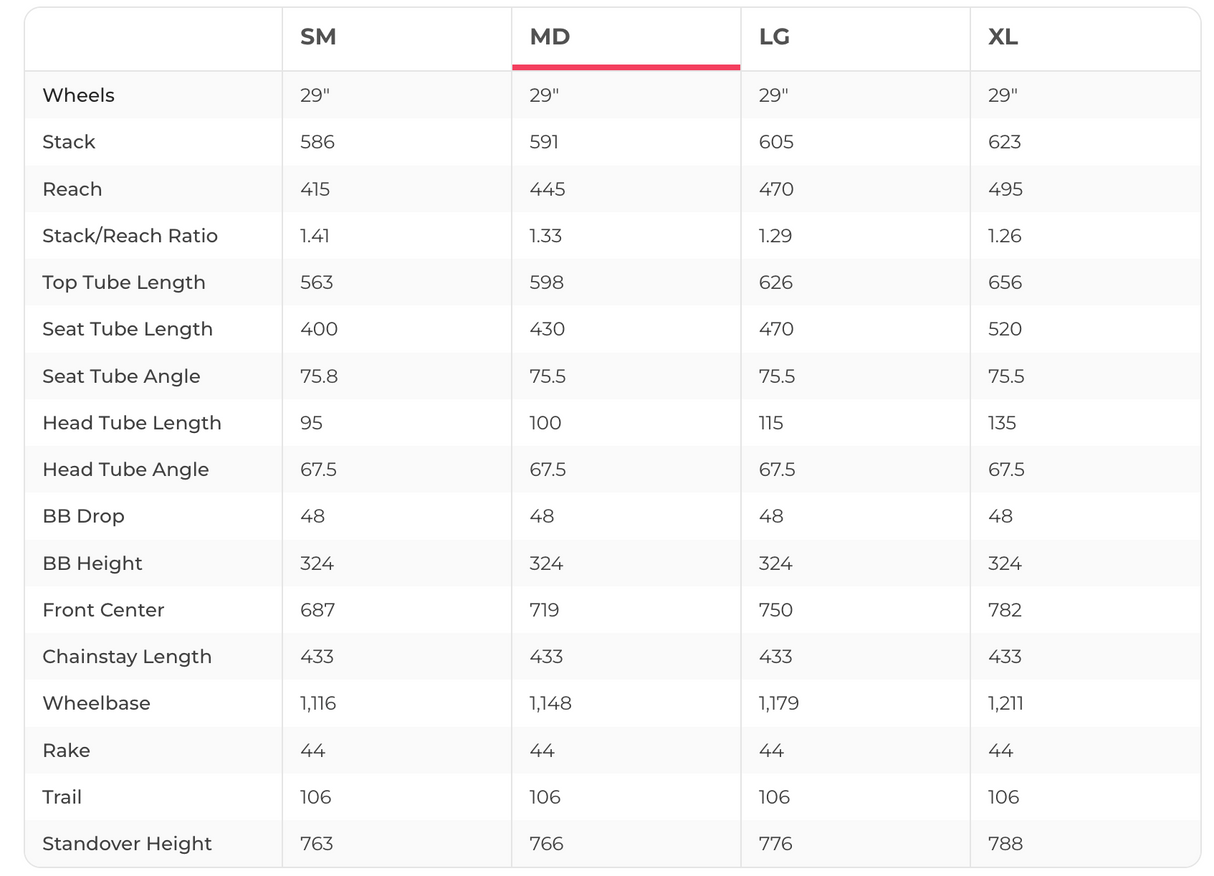Click the BB Drop row label
Image resolution: width=1214 pixels, height=876 pixels.
[83, 516]
